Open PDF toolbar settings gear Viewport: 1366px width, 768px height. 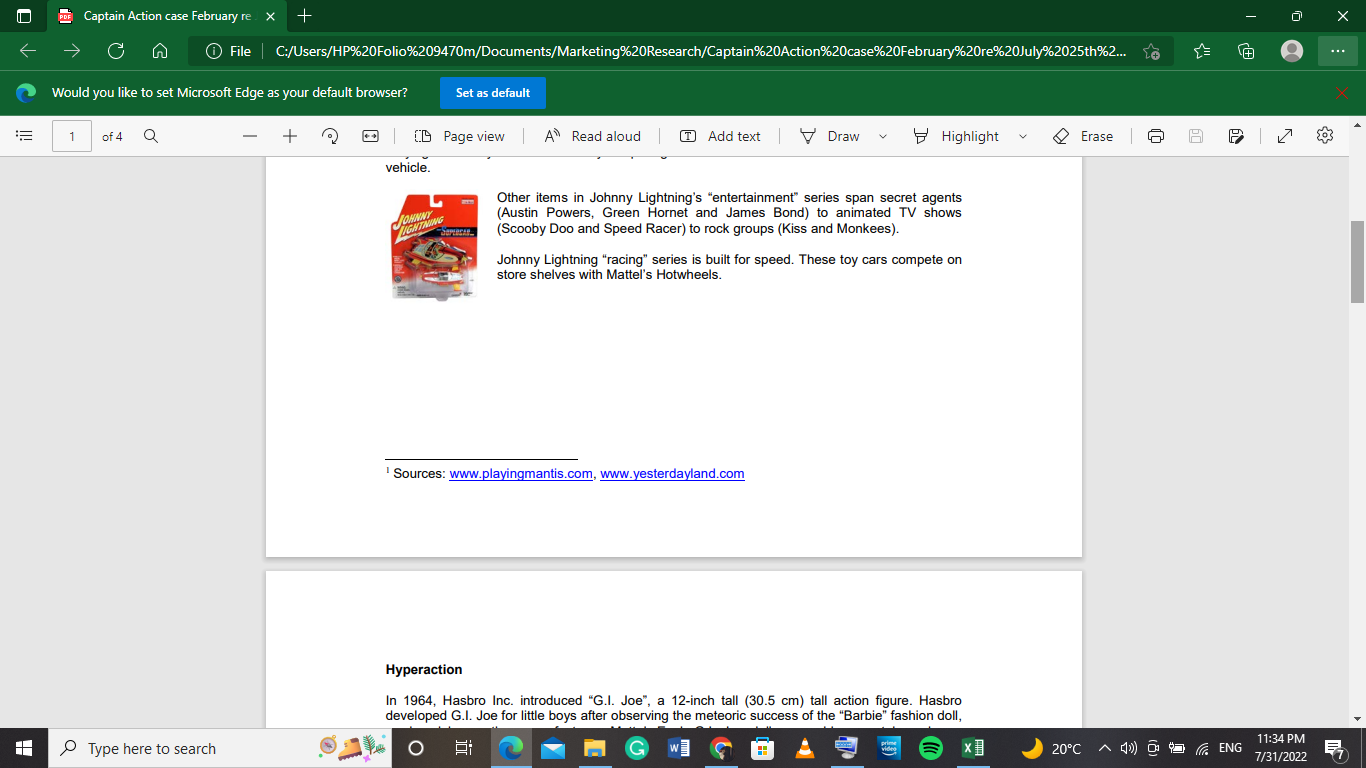point(1325,136)
